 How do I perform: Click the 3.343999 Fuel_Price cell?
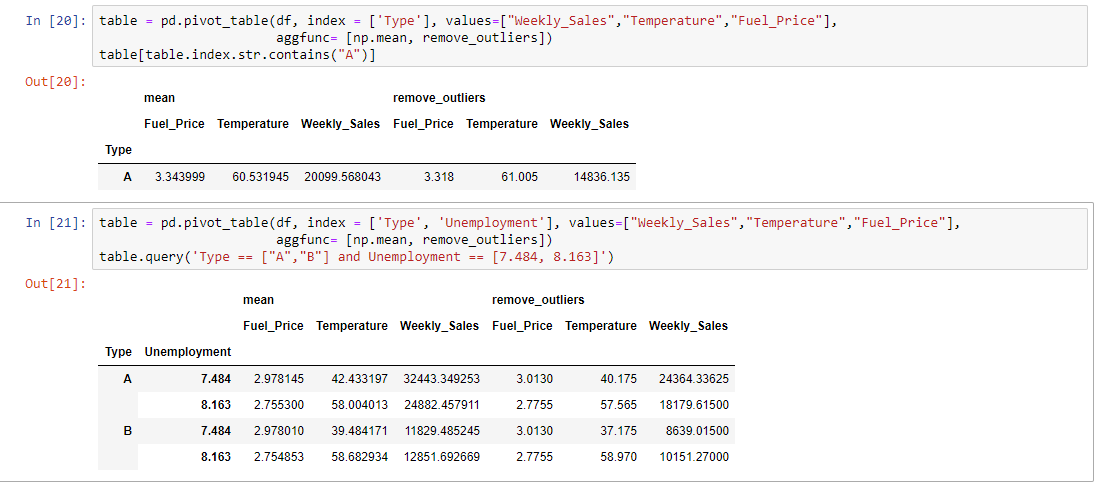click(x=180, y=177)
